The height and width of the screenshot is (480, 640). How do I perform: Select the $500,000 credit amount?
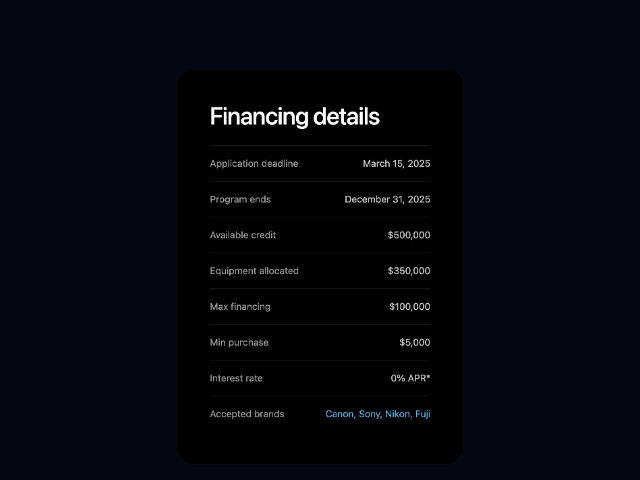click(x=409, y=236)
